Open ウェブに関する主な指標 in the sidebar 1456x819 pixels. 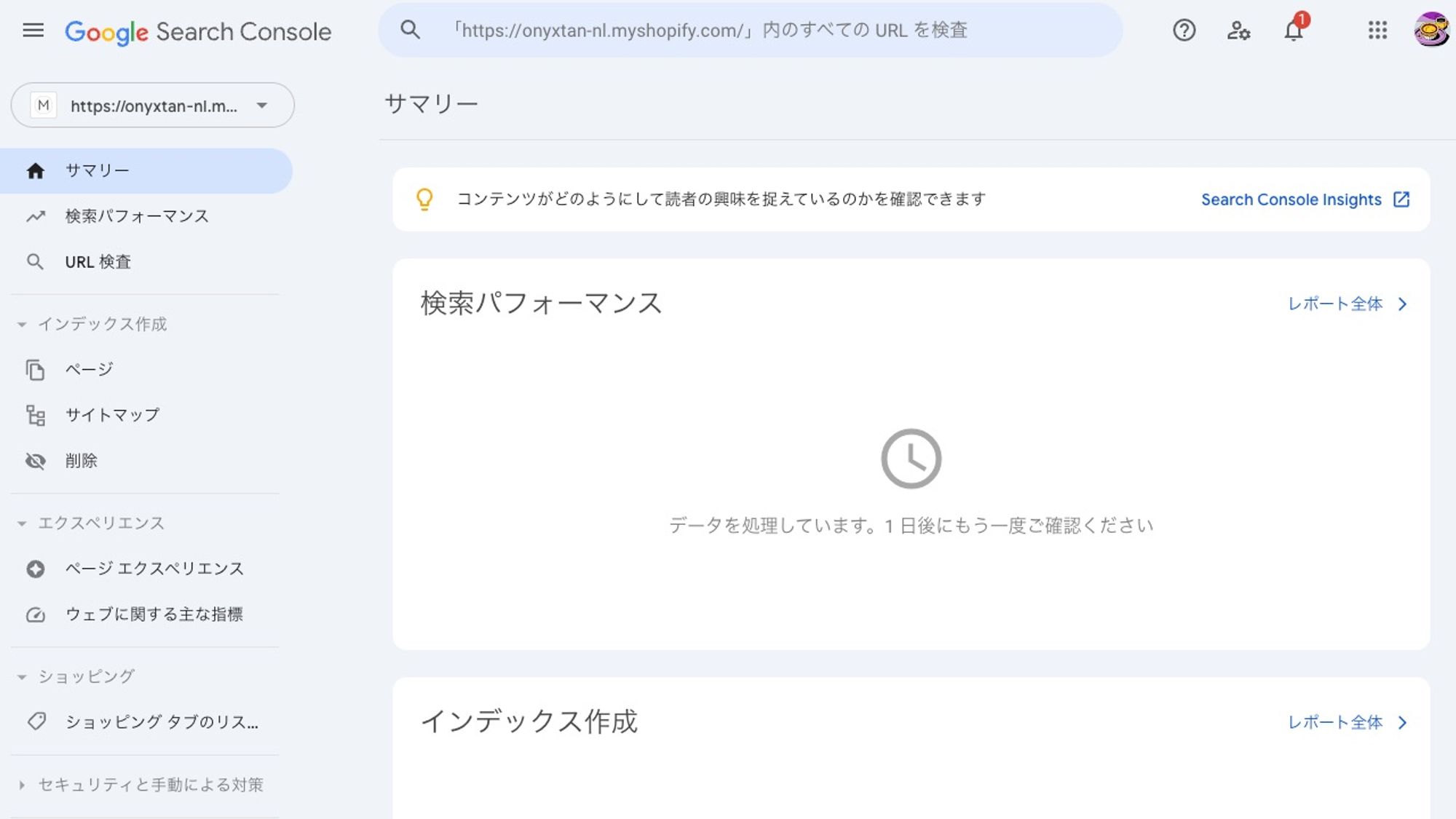pos(154,614)
